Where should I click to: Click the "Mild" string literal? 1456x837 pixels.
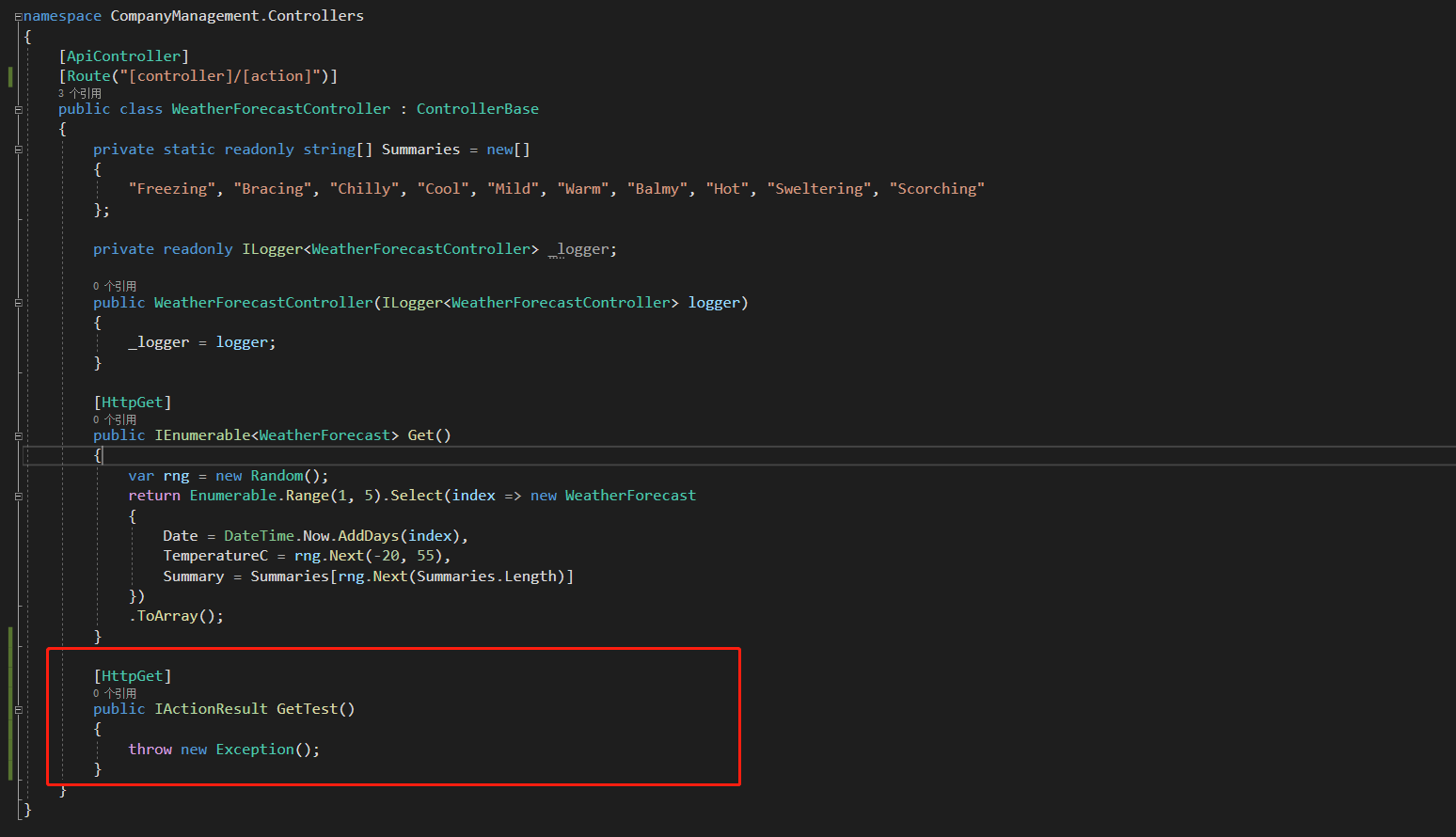(513, 189)
